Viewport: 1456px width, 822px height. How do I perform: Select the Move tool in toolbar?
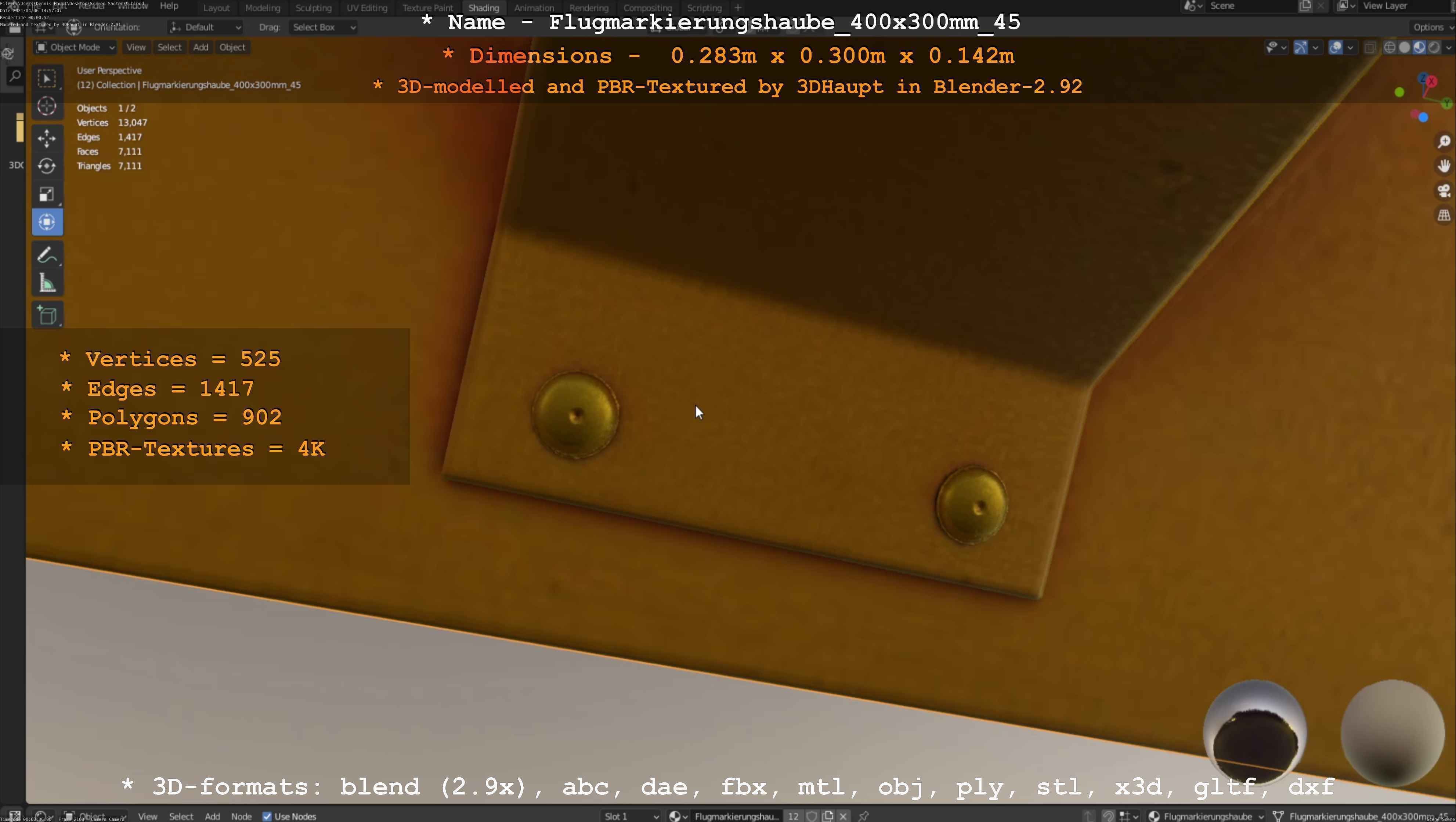coord(47,138)
